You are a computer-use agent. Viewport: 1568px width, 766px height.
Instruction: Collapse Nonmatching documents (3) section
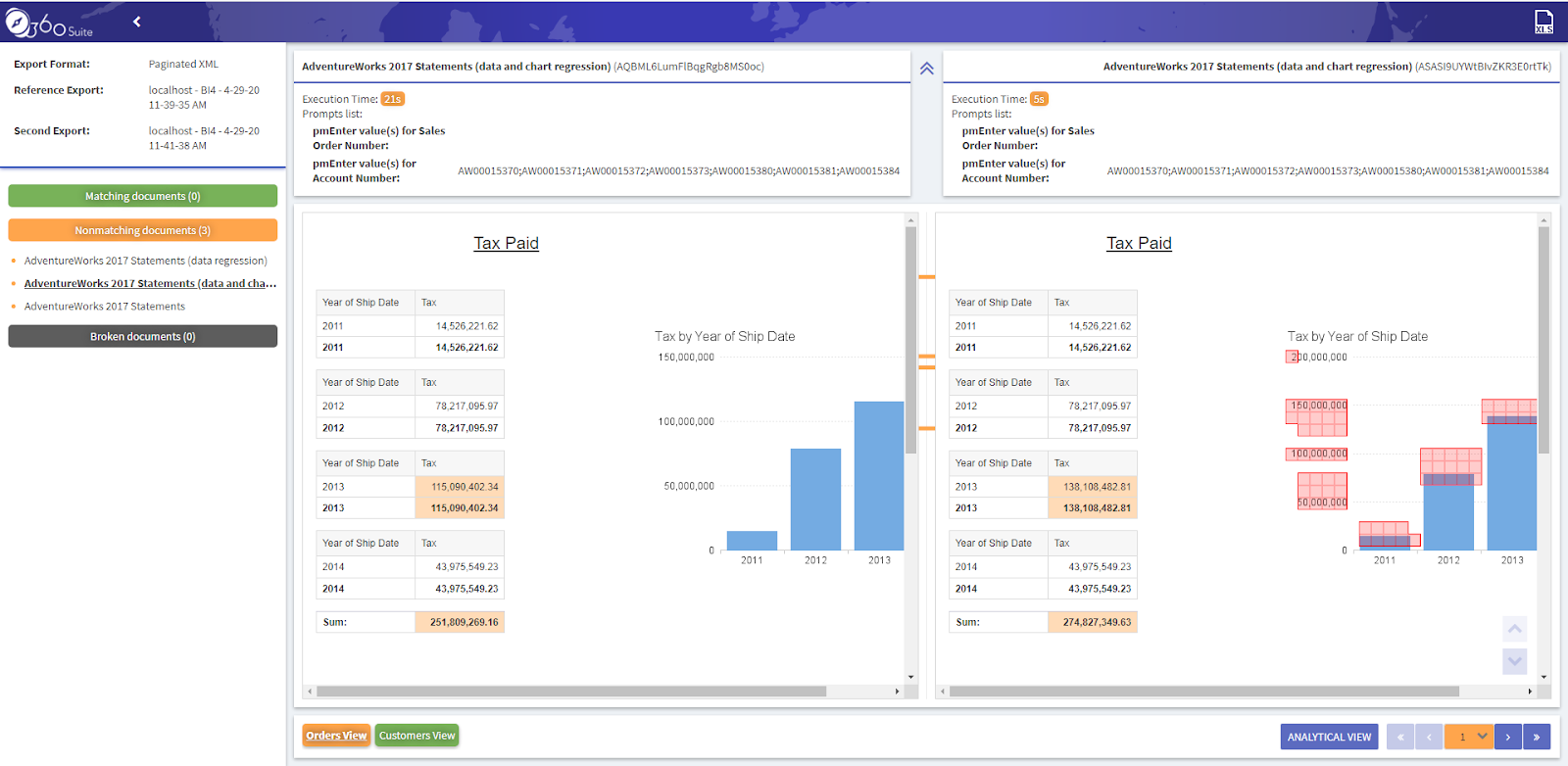click(142, 230)
